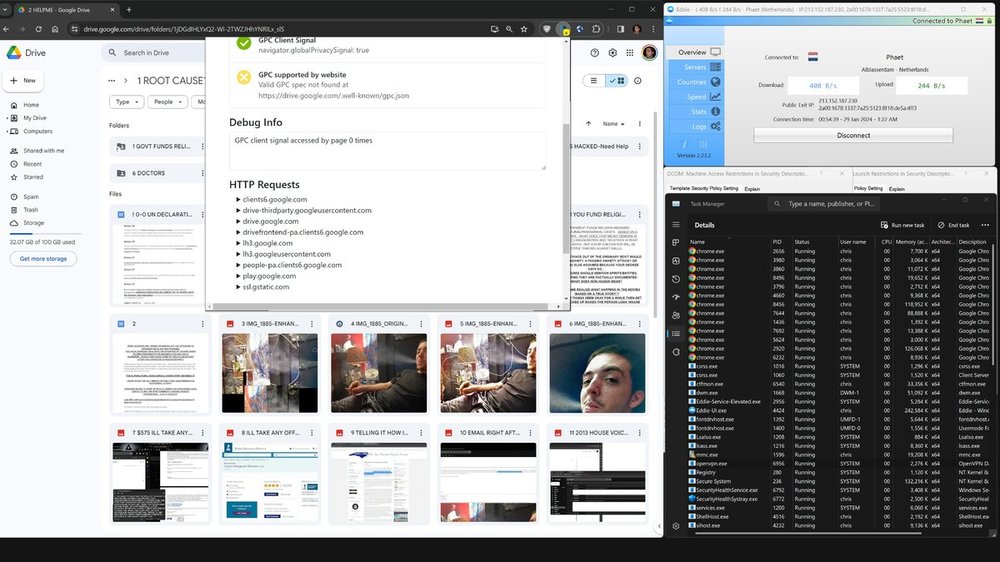This screenshot has width=1000, height=562.
Task: Open the Countries tab in Eddie
Action: pyautogui.click(x=696, y=82)
